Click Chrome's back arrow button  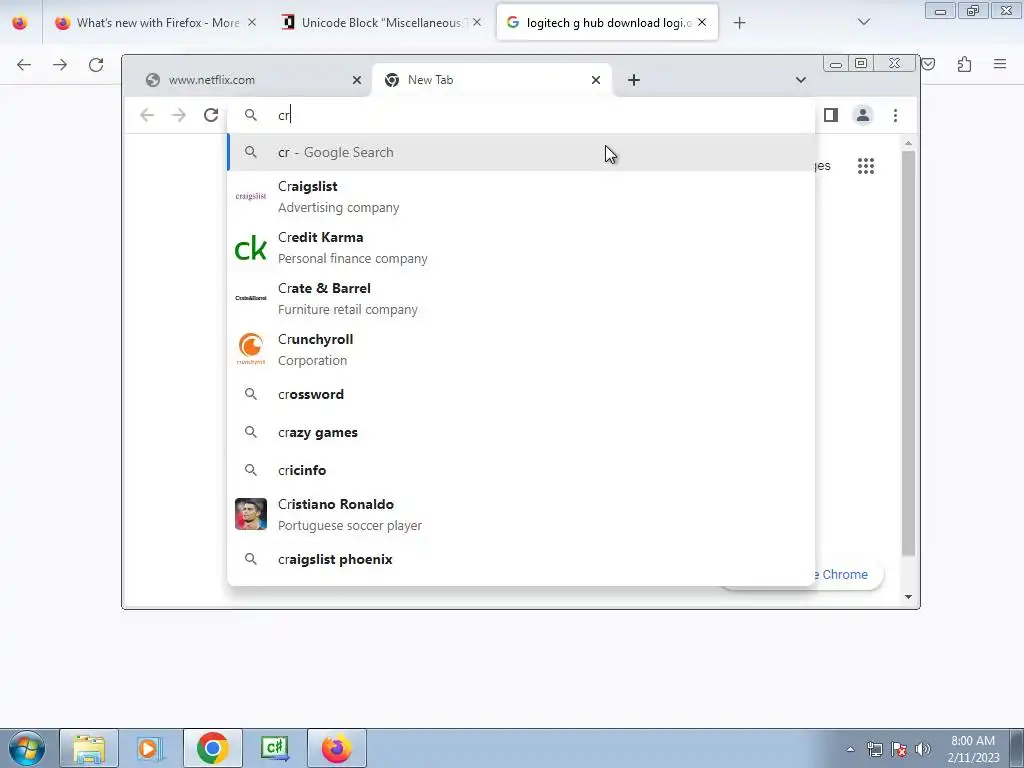(x=147, y=116)
